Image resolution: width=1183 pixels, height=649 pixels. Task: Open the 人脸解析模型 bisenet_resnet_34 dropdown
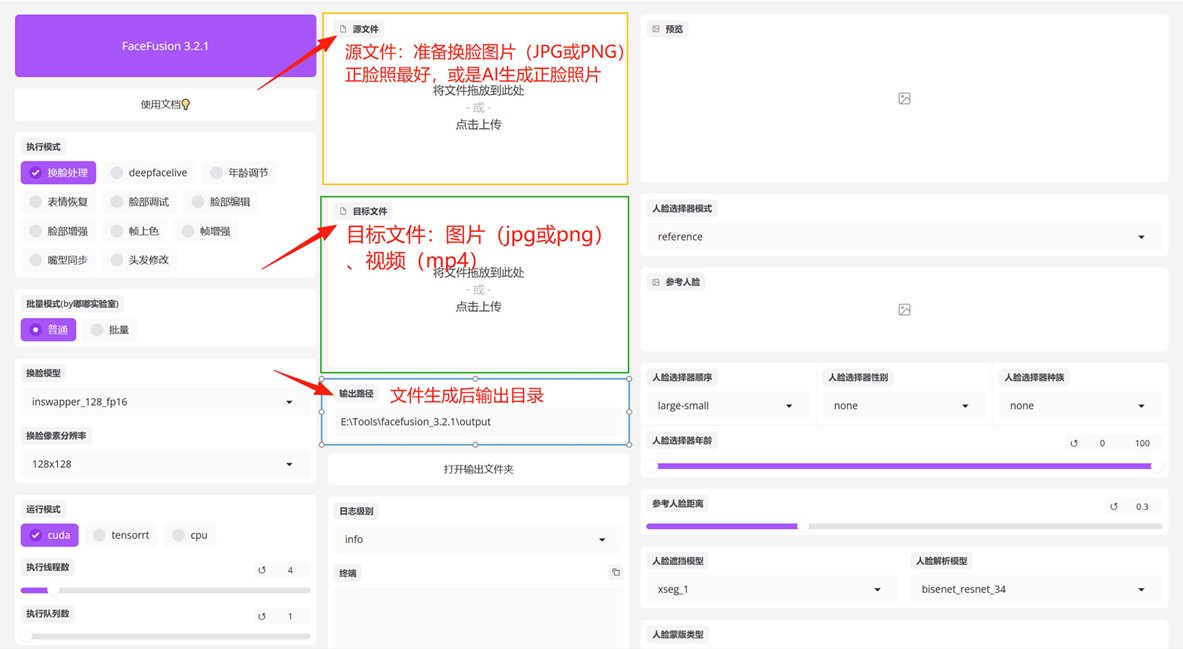tap(1036, 590)
